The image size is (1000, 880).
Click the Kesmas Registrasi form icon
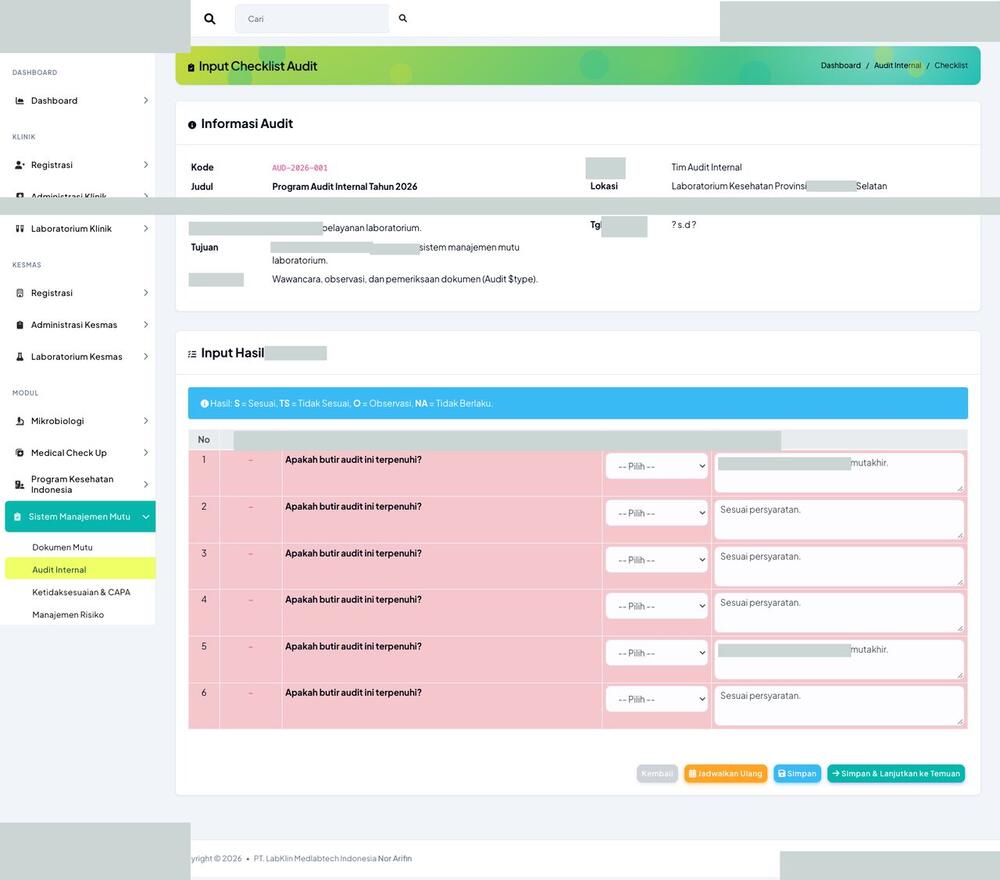click(x=20, y=293)
